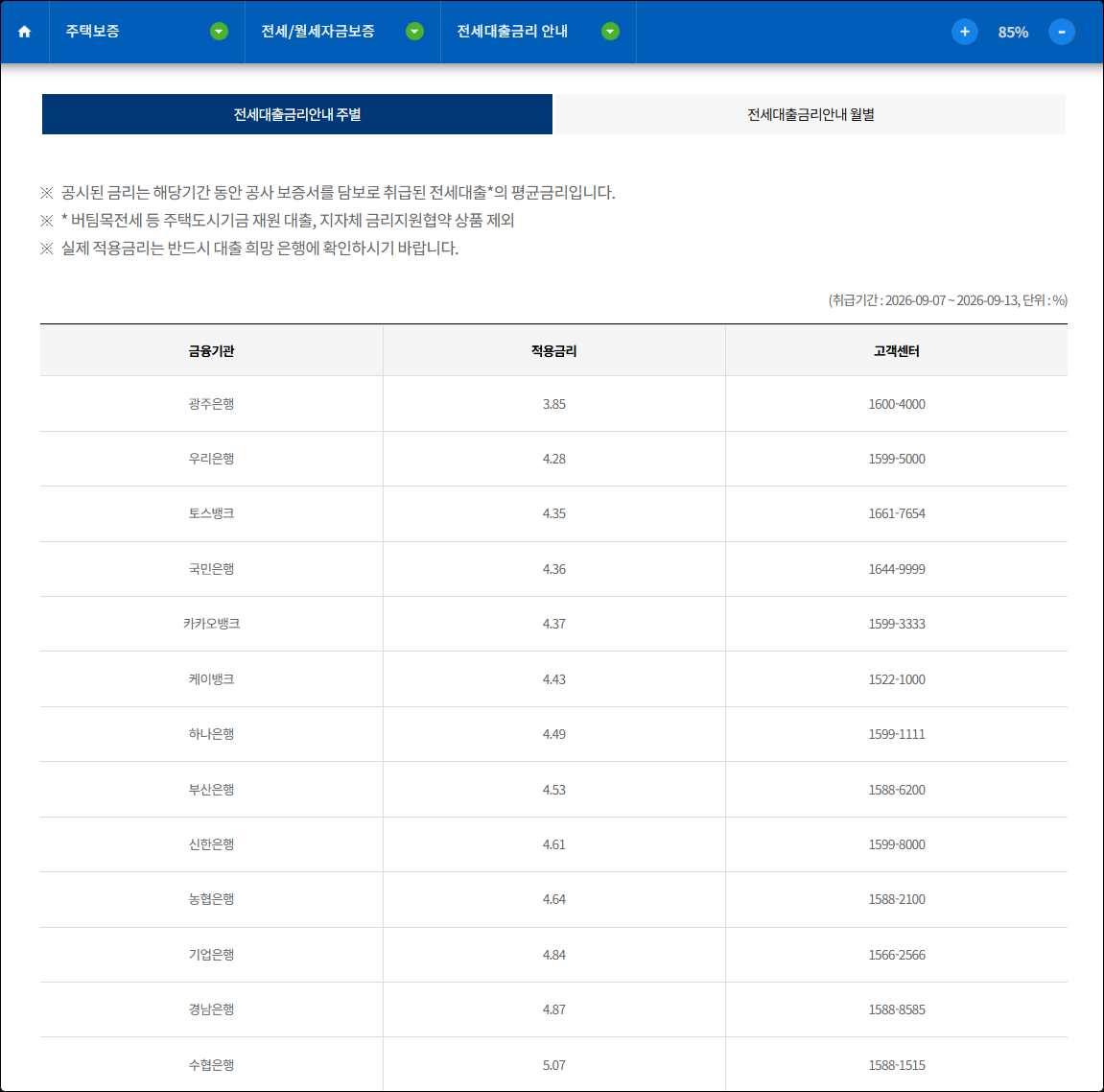Select the 신한은행 row name

211,844
